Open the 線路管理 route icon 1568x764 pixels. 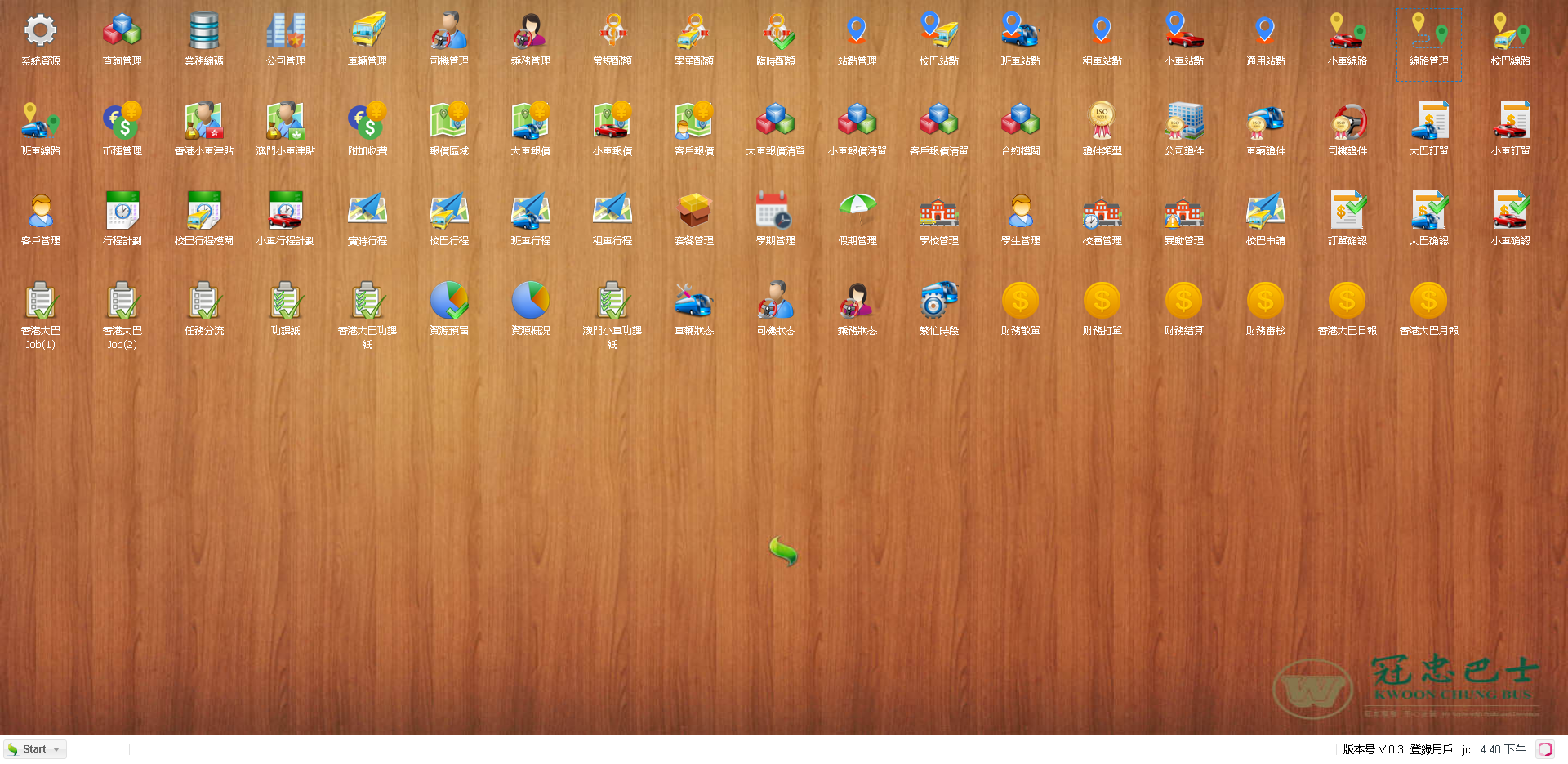click(1428, 31)
